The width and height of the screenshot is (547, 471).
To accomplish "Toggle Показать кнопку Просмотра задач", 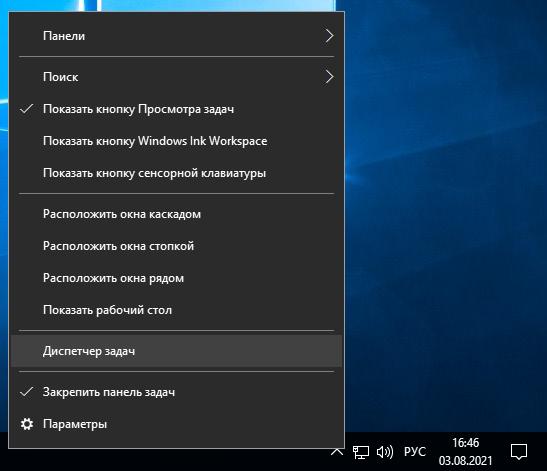I will click(x=177, y=109).
